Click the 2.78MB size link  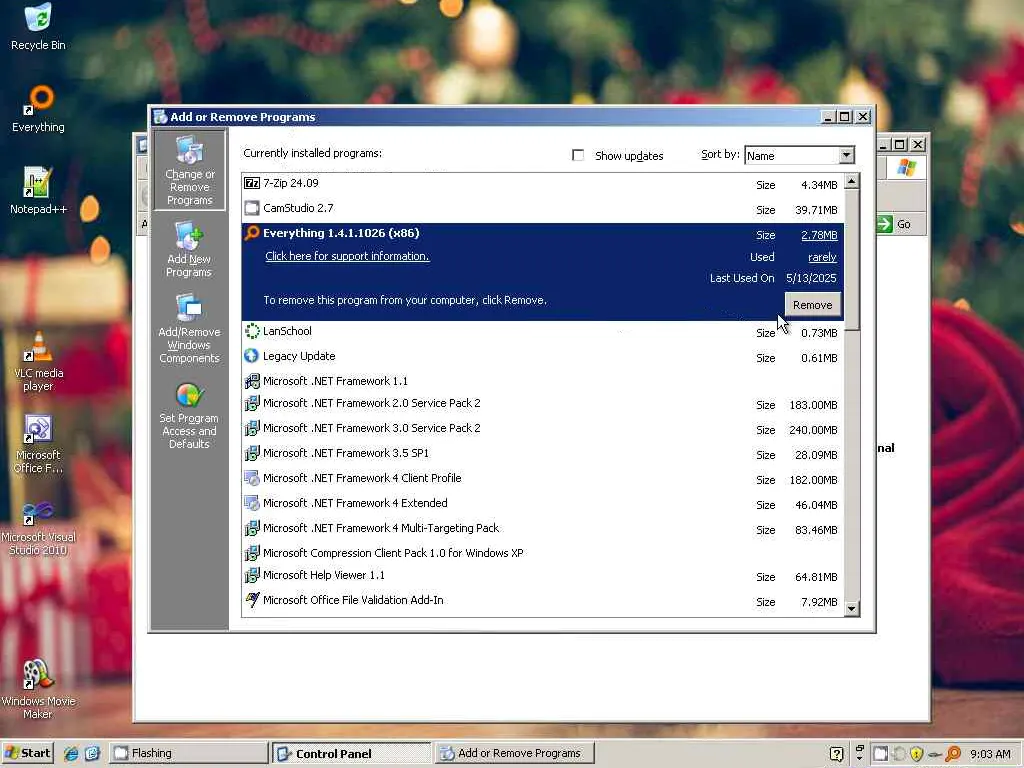(819, 235)
